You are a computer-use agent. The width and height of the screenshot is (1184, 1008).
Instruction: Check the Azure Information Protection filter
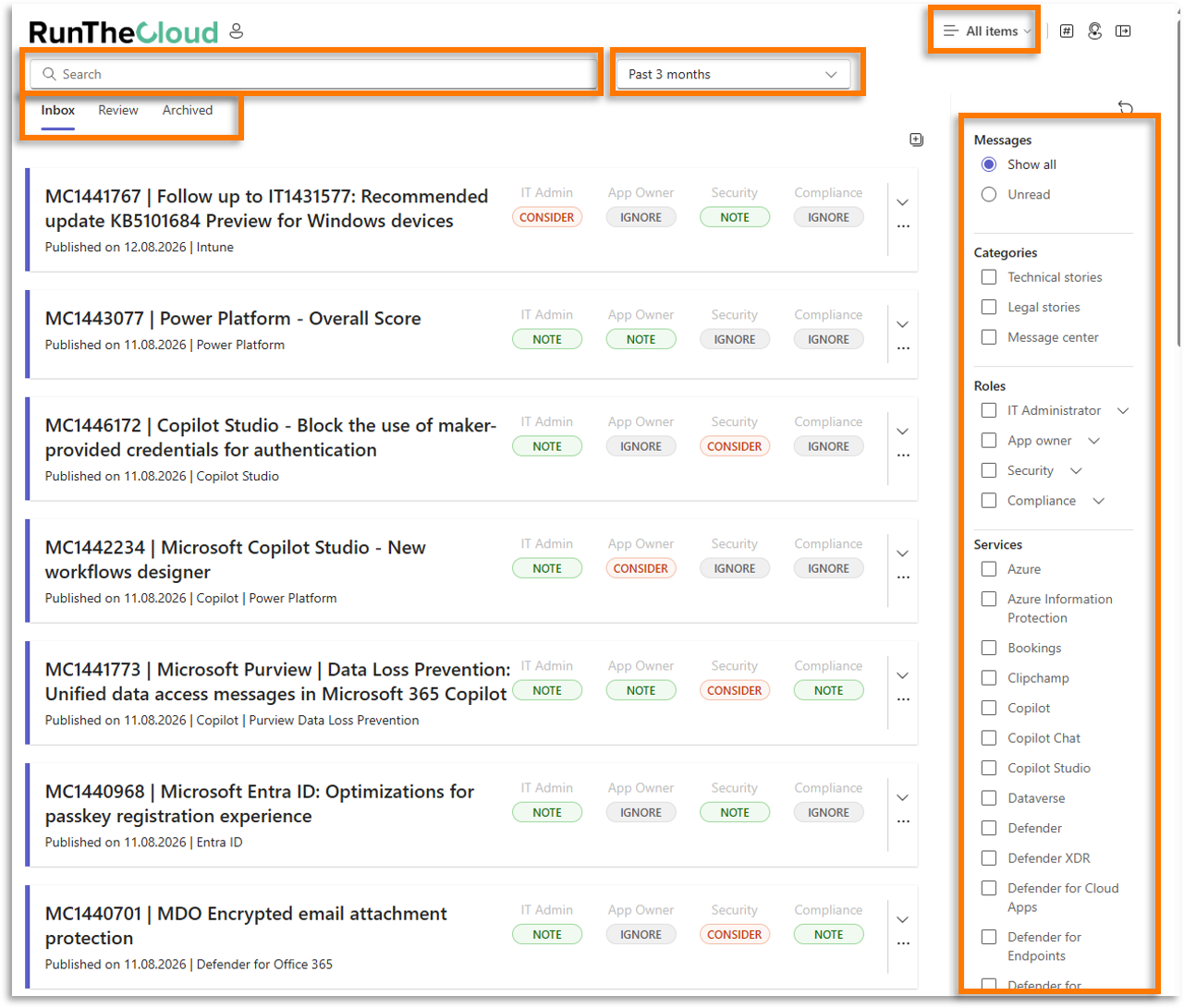coord(989,599)
